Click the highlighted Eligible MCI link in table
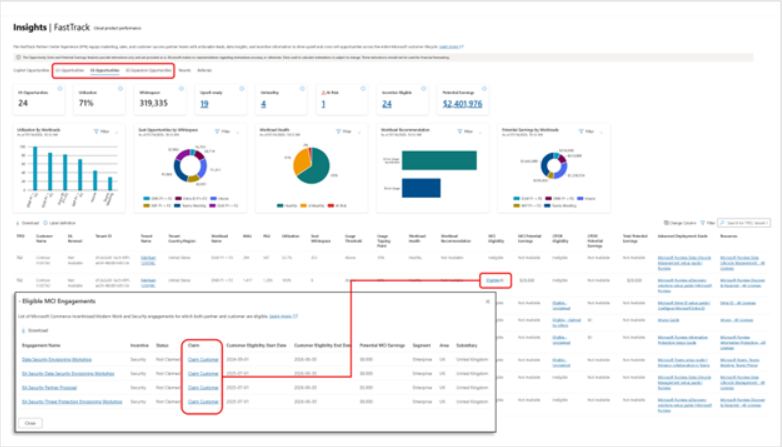 (495, 280)
